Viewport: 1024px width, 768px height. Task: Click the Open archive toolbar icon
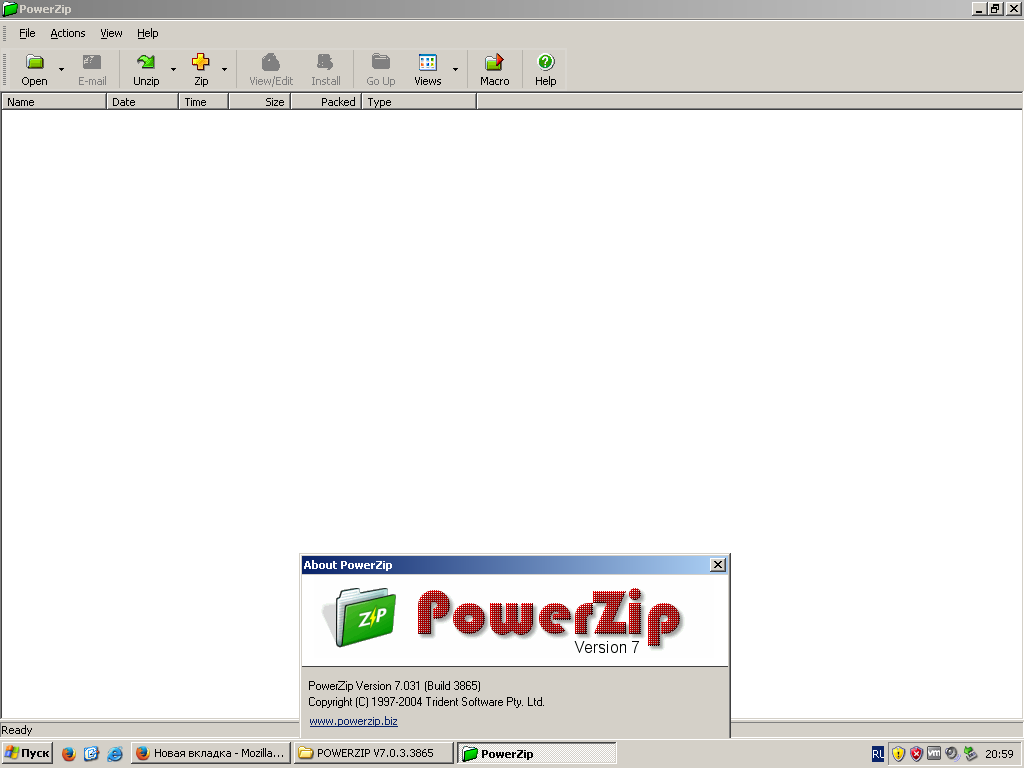(x=35, y=69)
